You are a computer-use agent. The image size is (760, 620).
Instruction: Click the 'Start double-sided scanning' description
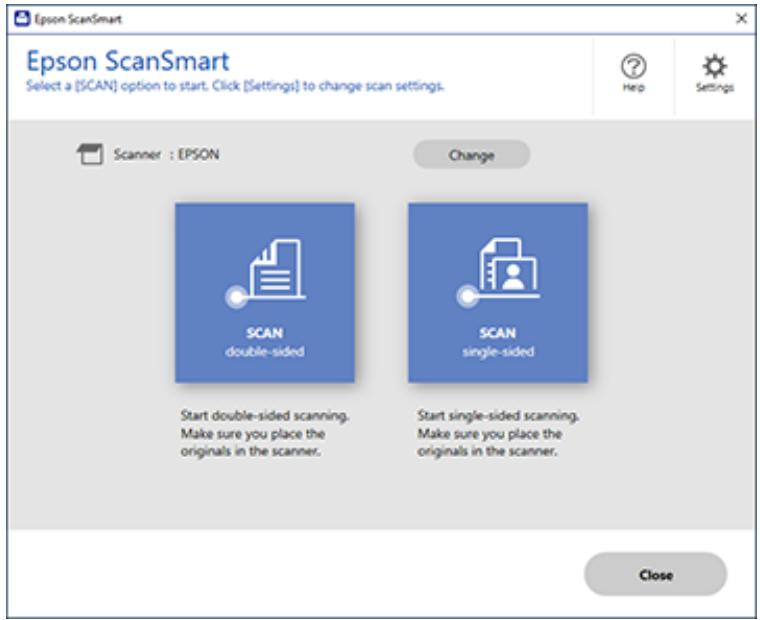265,433
